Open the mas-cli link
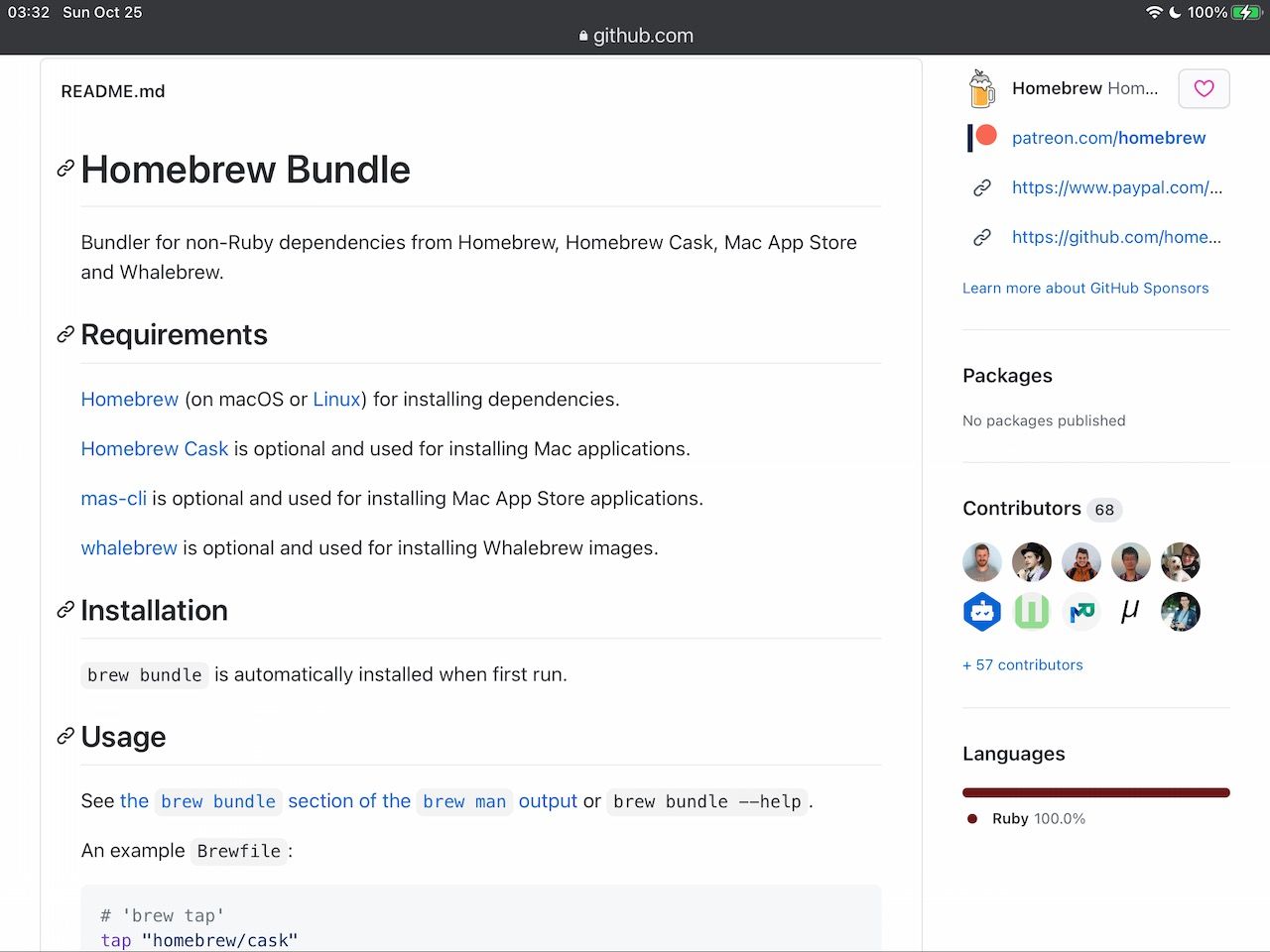 pyautogui.click(x=114, y=498)
